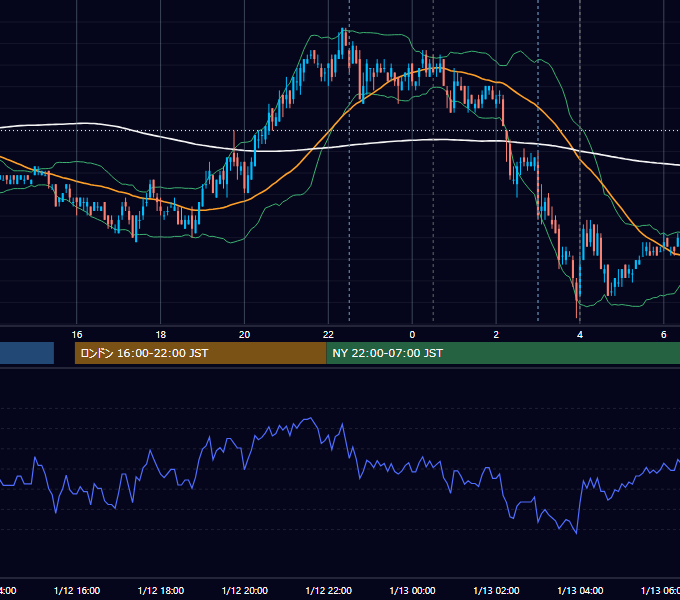Click the lowest candlestick wick near 4:00
Screen dimensions: 680x600
coord(576,316)
